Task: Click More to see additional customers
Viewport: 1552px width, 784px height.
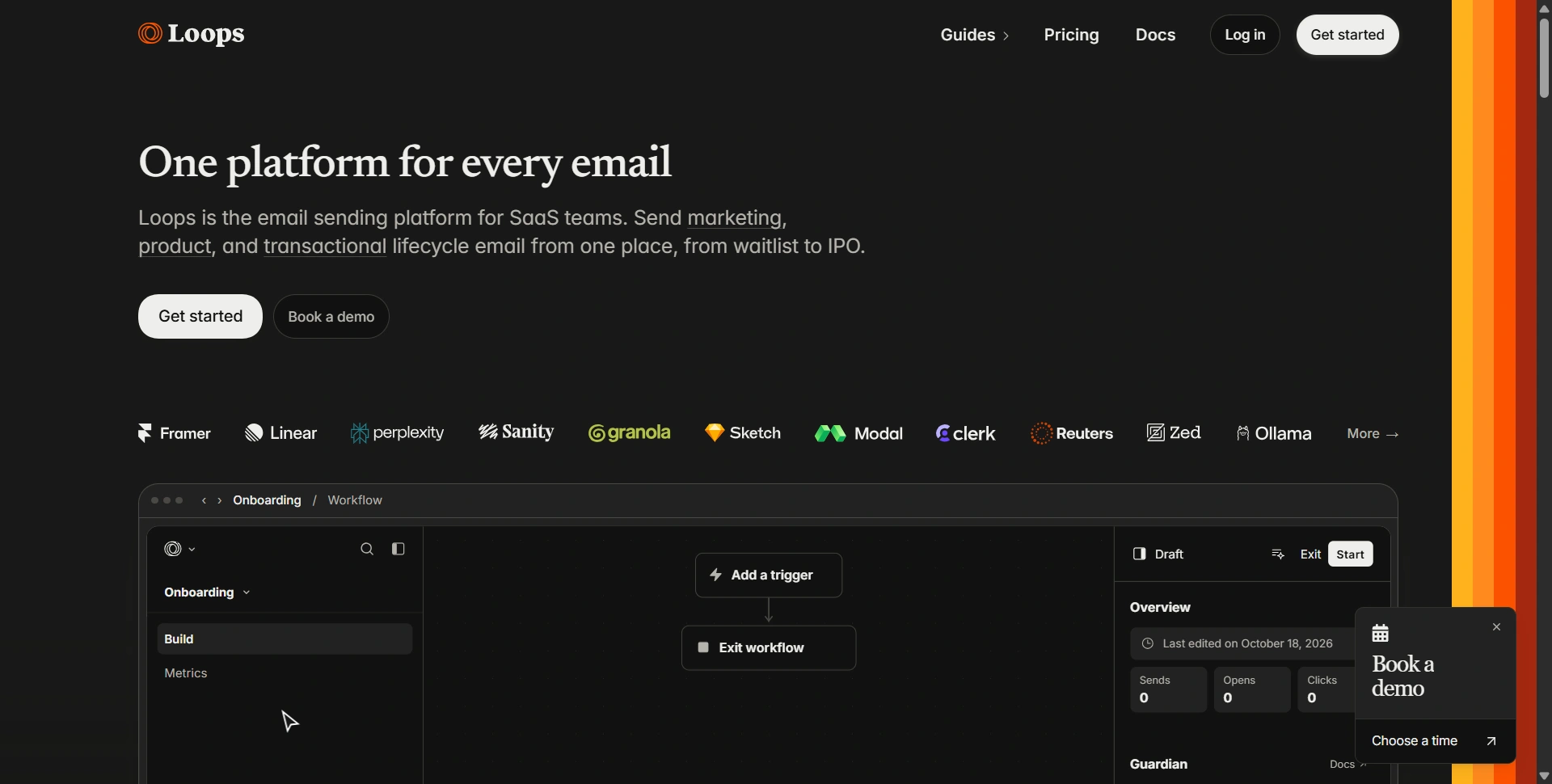Action: [x=1373, y=434]
